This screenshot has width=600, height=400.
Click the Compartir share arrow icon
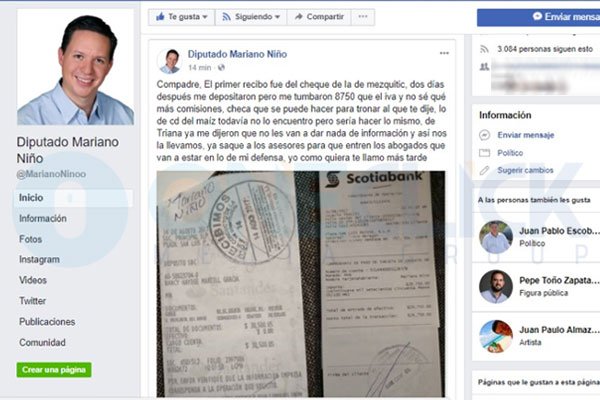[299, 16]
